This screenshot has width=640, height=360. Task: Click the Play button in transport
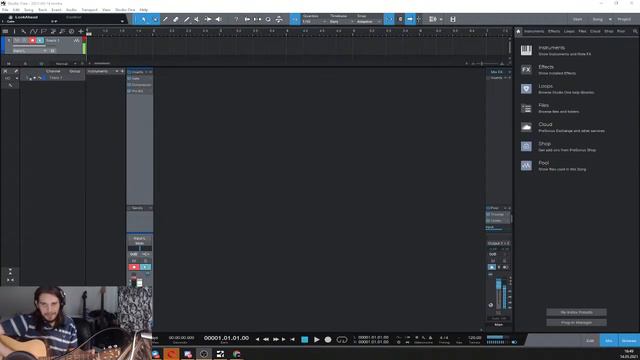(x=317, y=340)
